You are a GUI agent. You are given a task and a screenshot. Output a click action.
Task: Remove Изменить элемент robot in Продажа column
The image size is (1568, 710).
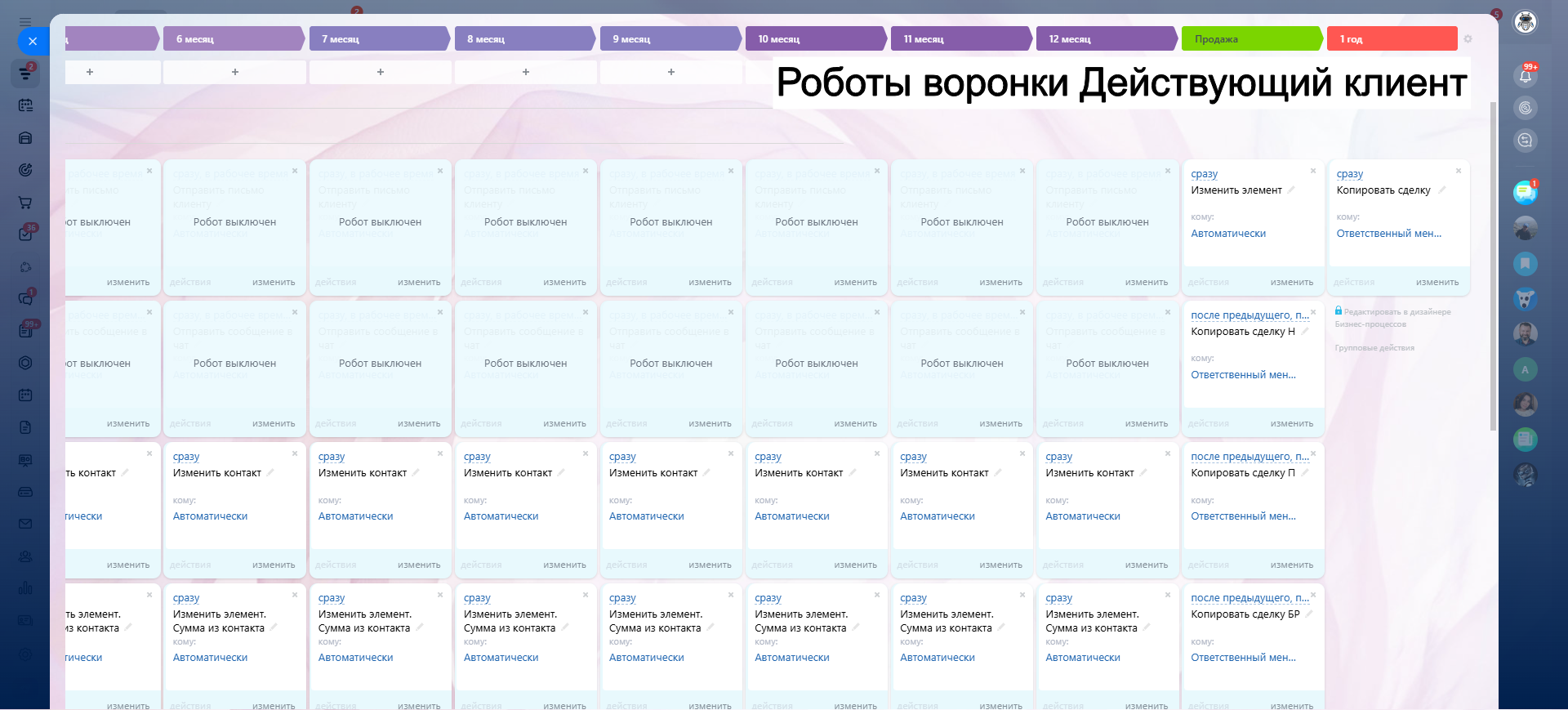(x=1312, y=171)
